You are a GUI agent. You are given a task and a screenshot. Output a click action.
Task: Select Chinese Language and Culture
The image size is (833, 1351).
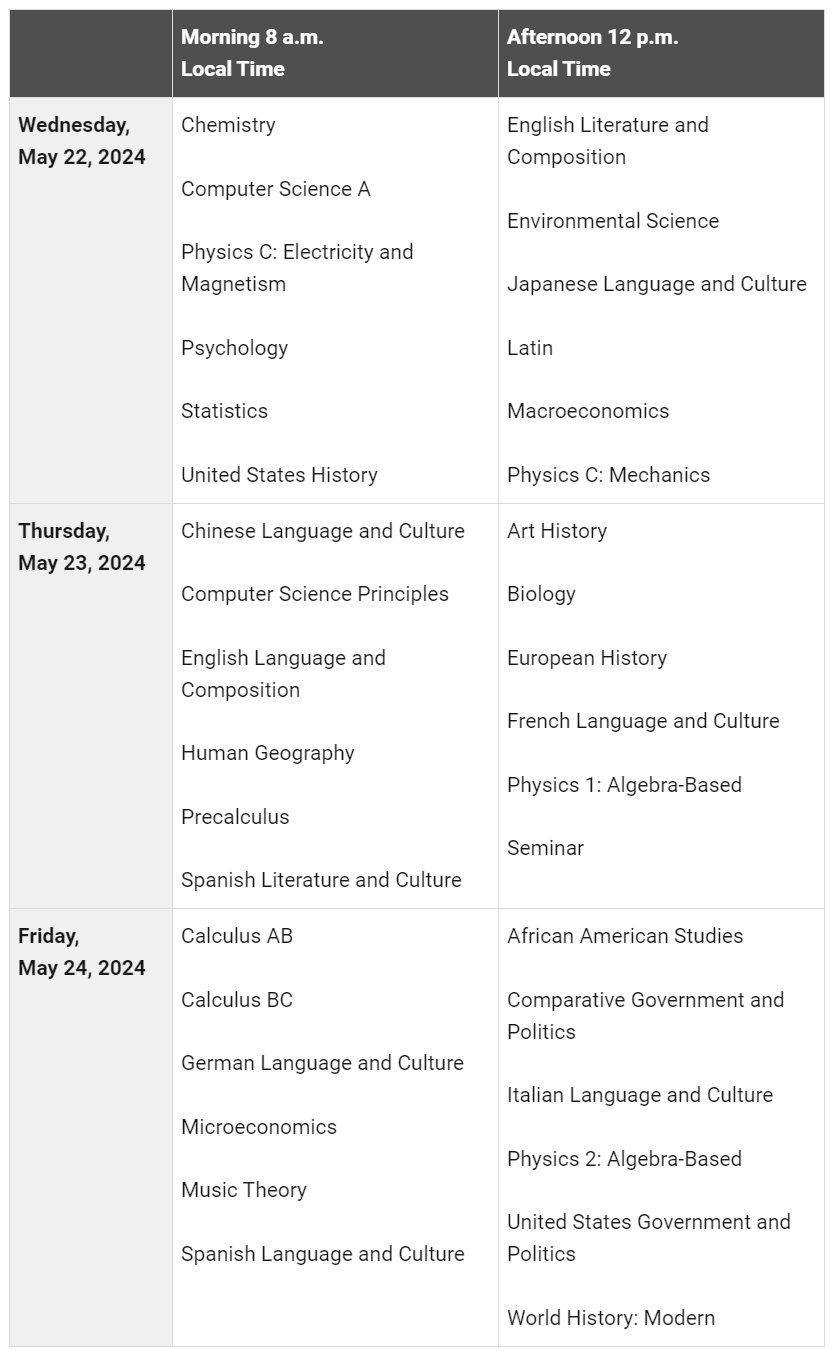[322, 531]
